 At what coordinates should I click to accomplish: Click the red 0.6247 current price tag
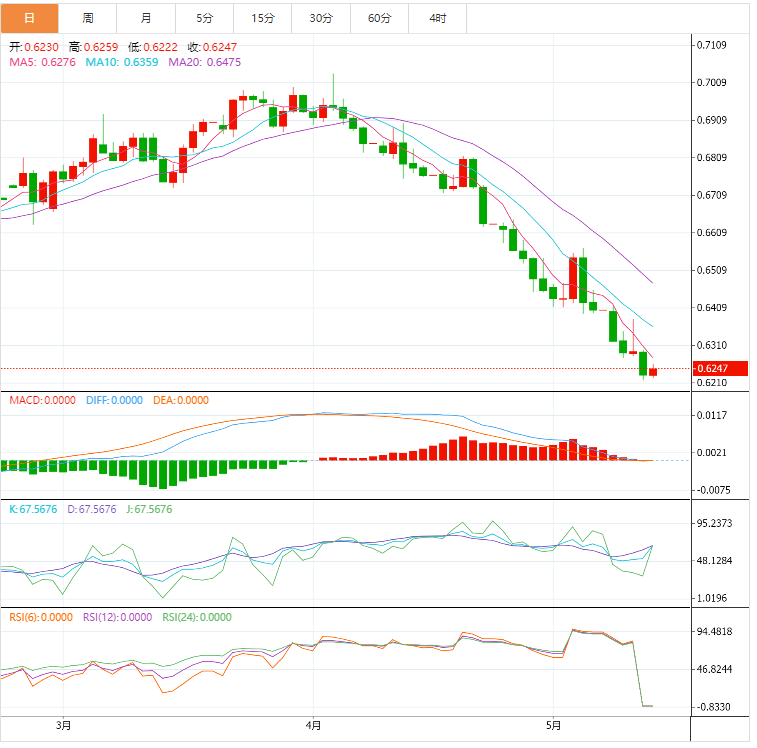pos(720,368)
